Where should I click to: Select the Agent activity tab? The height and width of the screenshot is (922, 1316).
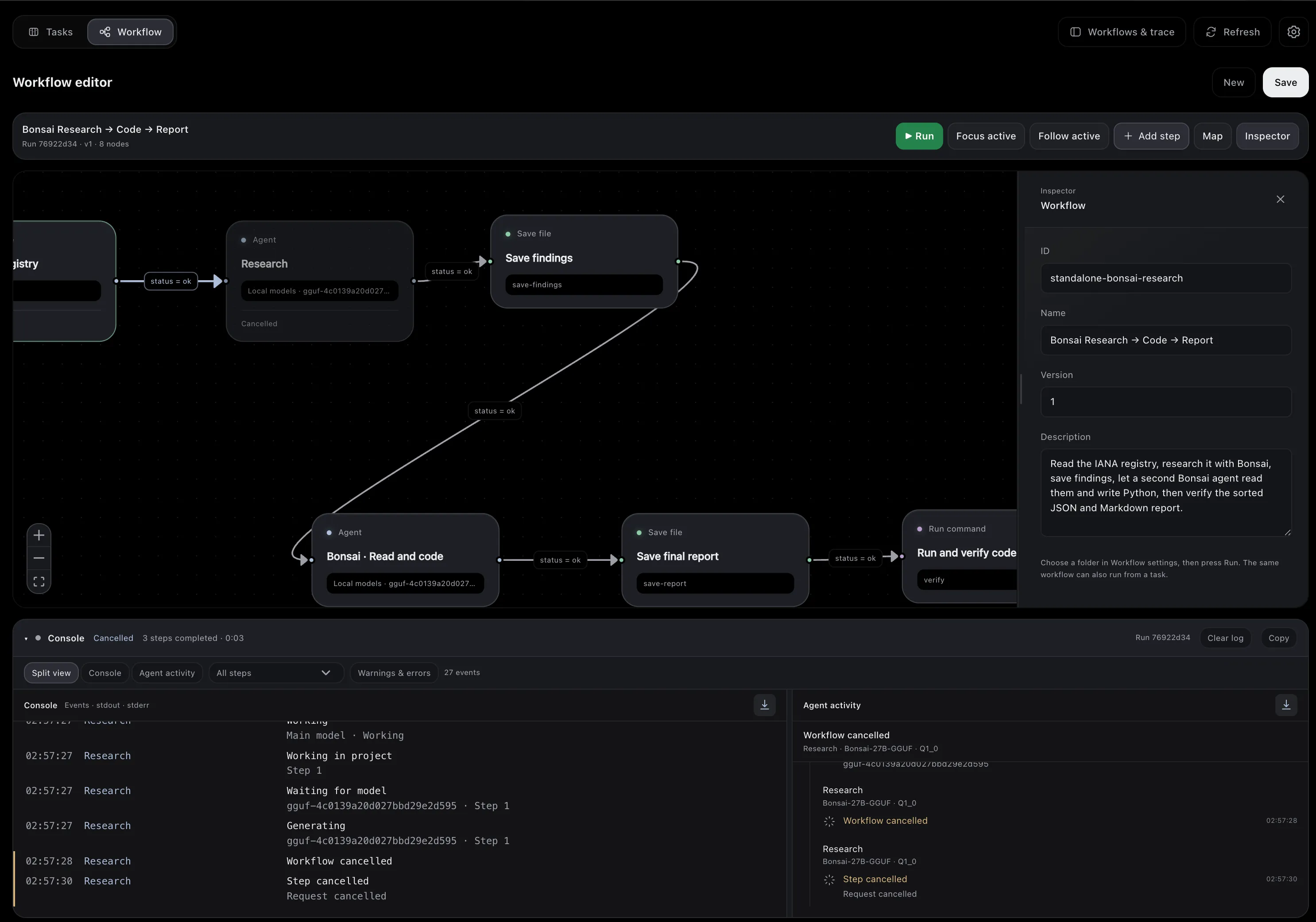(x=167, y=673)
